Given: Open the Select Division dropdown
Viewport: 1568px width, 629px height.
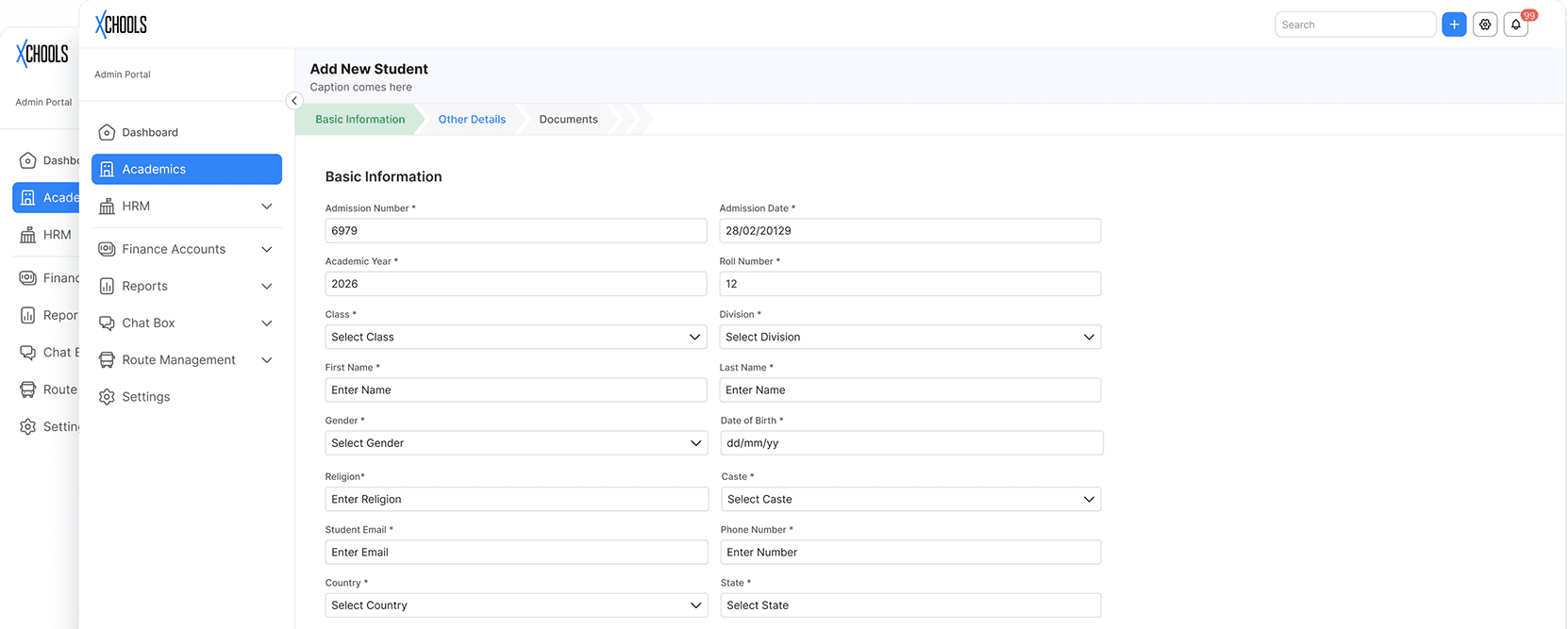Looking at the screenshot, I should [910, 337].
